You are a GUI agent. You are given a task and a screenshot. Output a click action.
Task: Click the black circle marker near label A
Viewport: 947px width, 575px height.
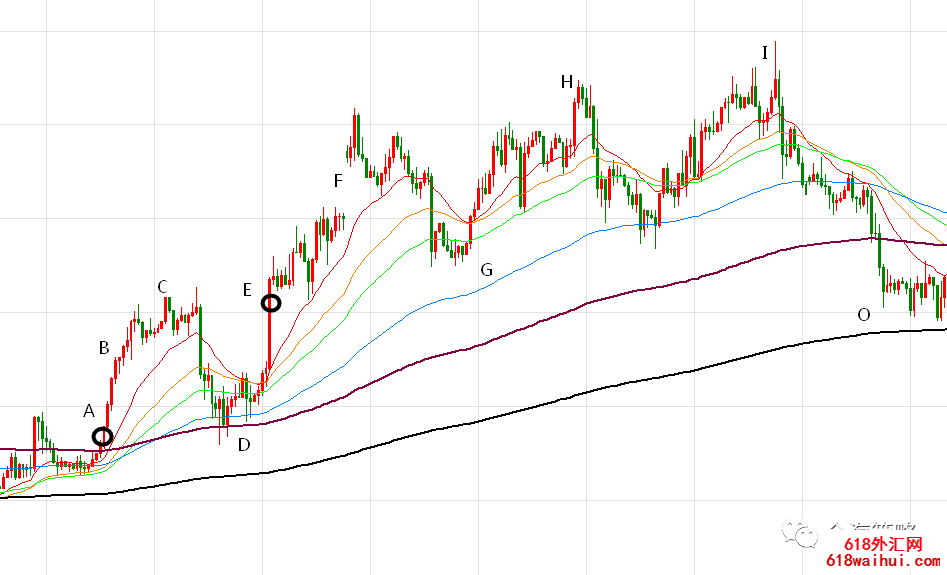pyautogui.click(x=102, y=436)
